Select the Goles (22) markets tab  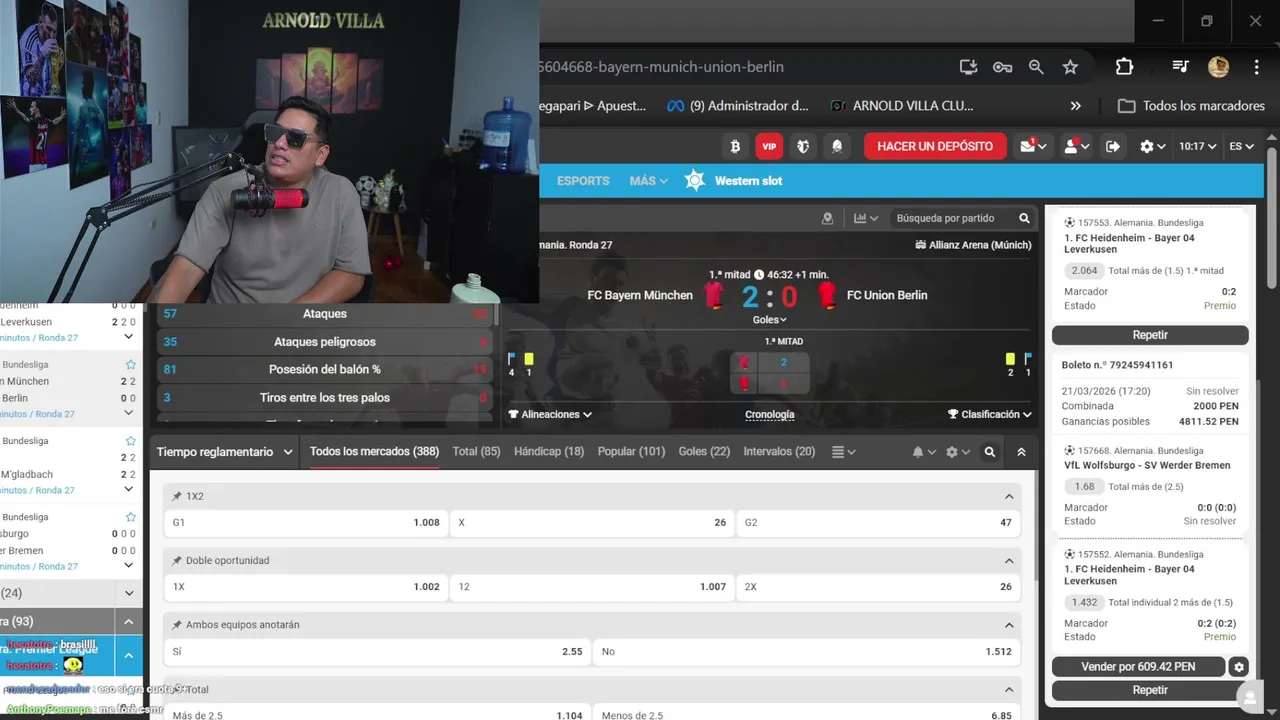704,452
